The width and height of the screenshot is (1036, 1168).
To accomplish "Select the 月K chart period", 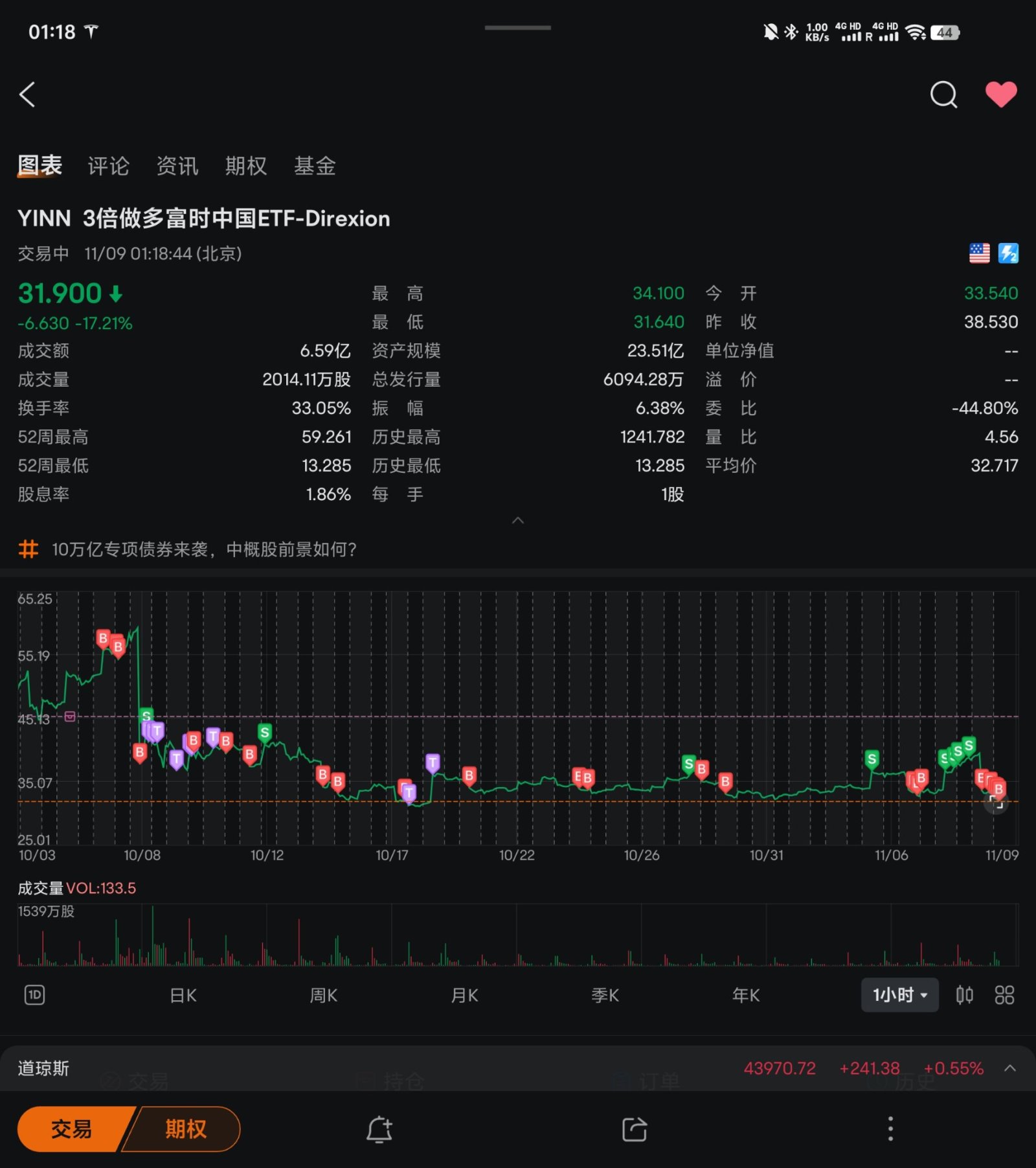I will click(x=464, y=995).
